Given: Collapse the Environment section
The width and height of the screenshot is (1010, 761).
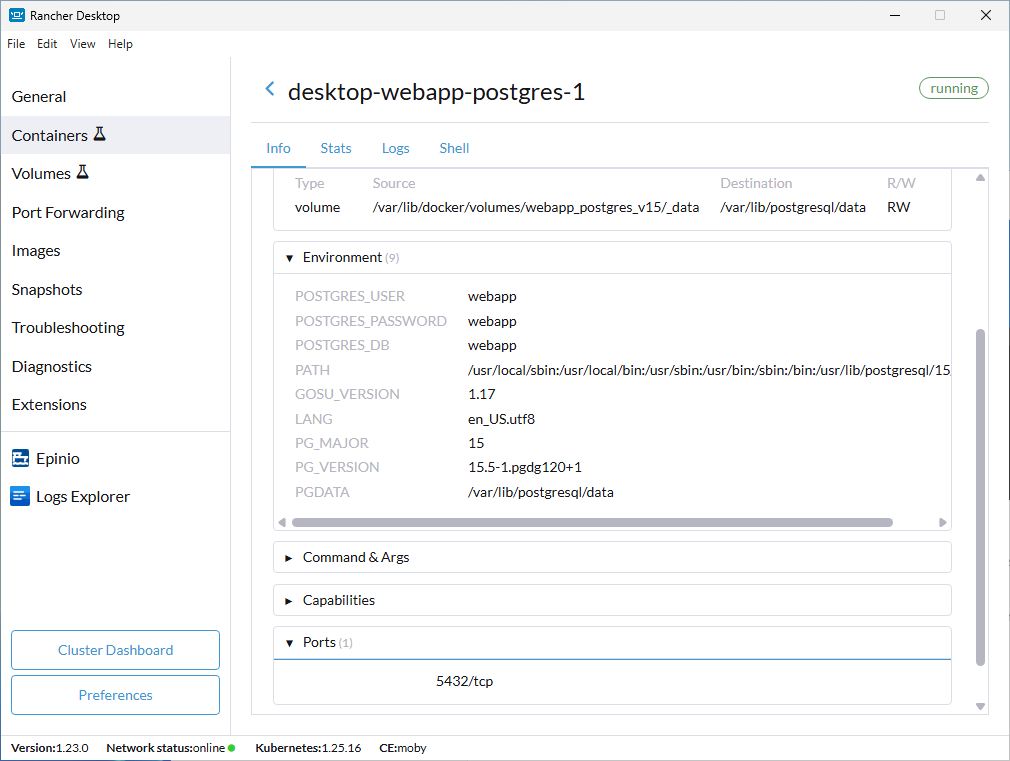Looking at the screenshot, I should tap(289, 258).
